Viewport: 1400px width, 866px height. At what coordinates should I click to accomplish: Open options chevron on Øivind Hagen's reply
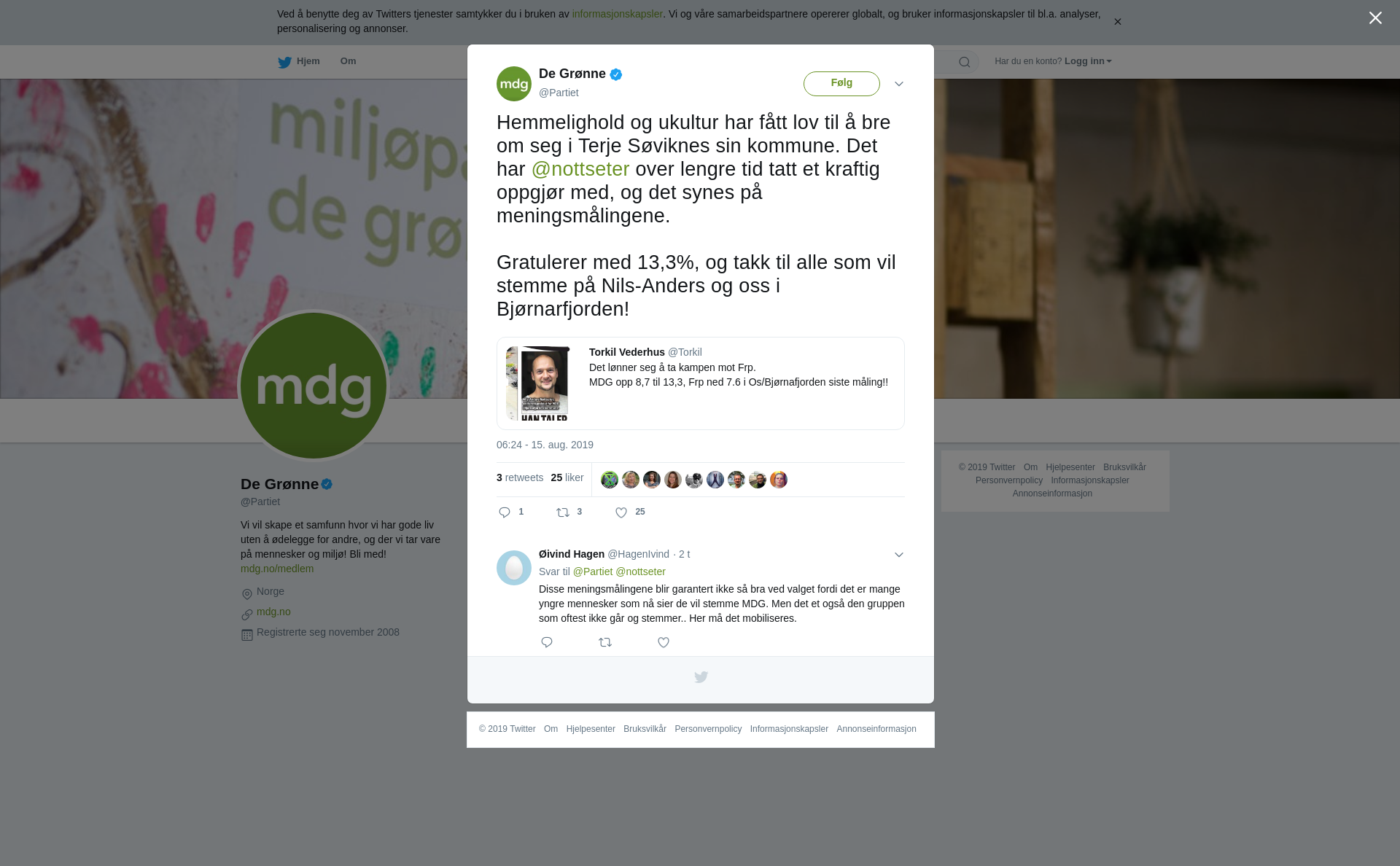pos(899,555)
